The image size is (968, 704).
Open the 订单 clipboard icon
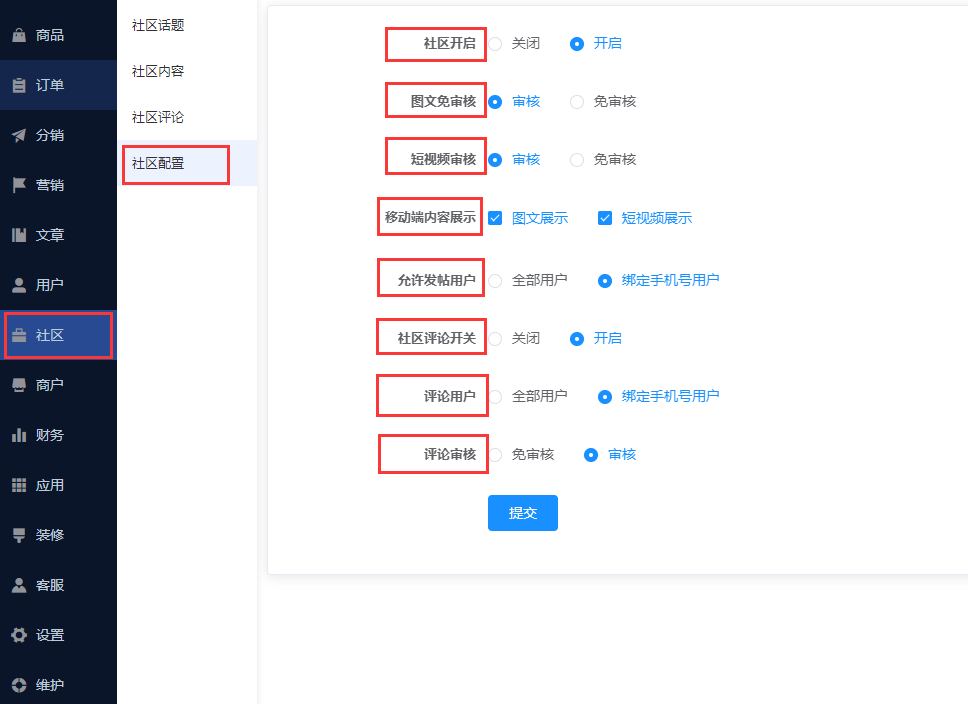[x=19, y=85]
